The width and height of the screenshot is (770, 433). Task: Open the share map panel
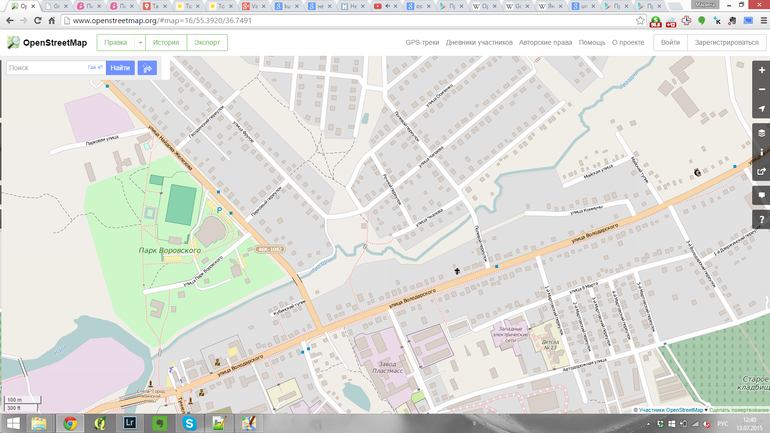point(761,171)
